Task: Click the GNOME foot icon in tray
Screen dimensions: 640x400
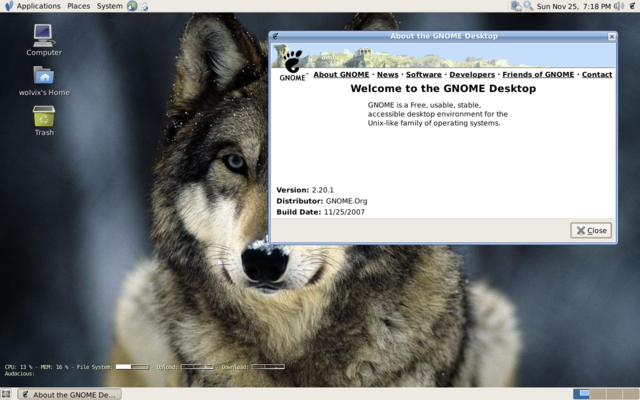Action: [633, 6]
